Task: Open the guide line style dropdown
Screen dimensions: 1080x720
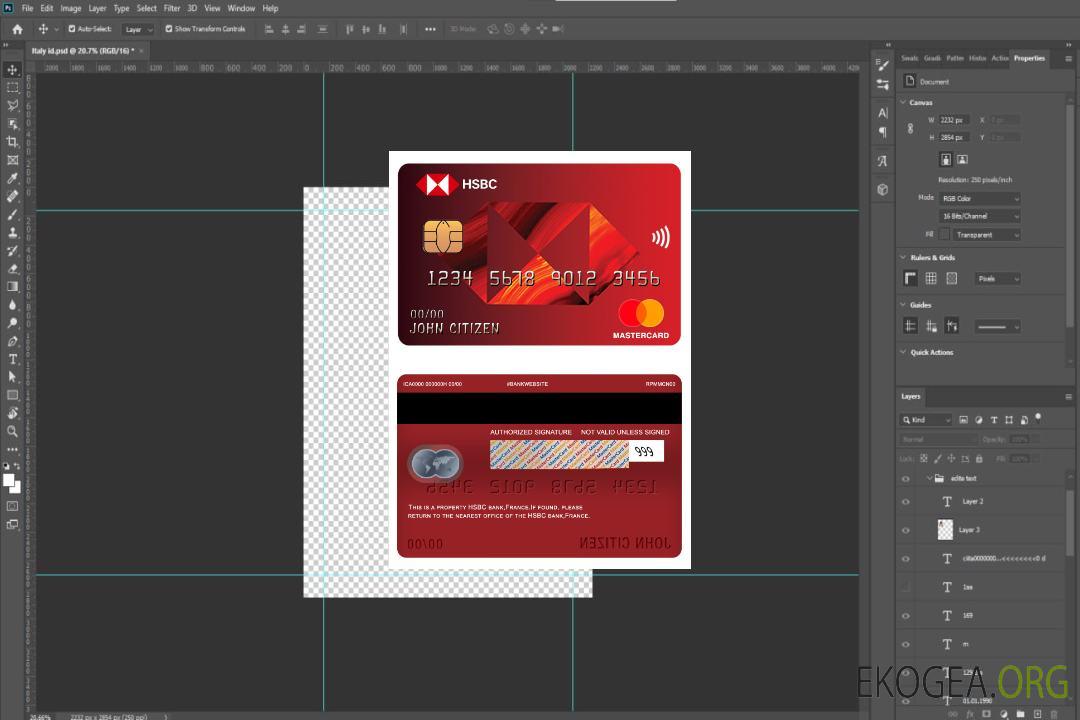Action: pos(997,327)
